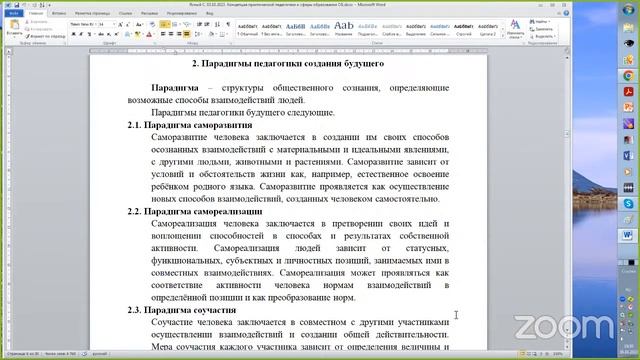Click the page count in the status bar
640x360 pixels.
click(x=23, y=354)
